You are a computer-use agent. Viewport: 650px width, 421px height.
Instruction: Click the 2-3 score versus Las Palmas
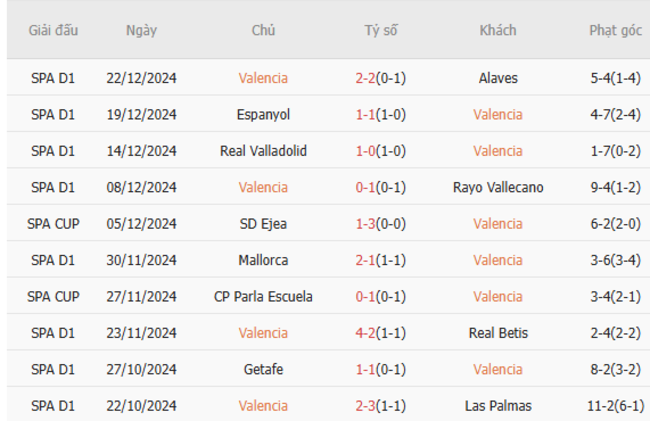365,406
